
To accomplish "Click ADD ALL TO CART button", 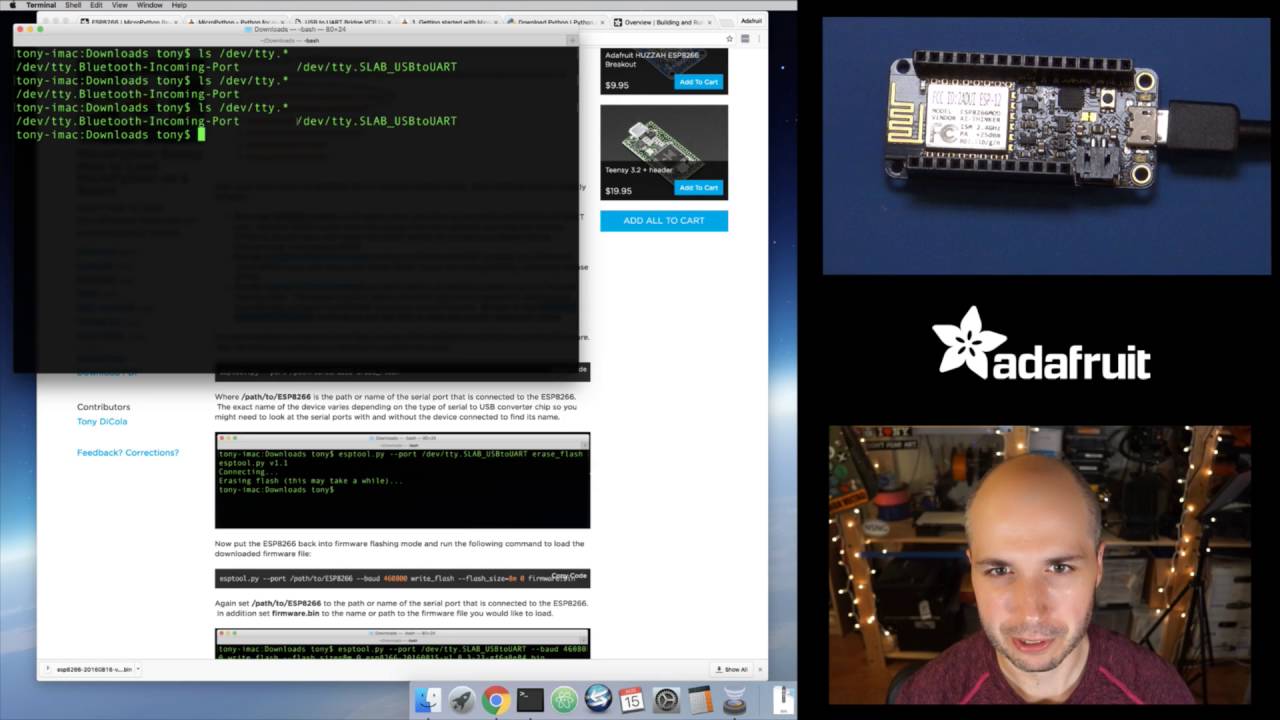I will click(x=664, y=220).
